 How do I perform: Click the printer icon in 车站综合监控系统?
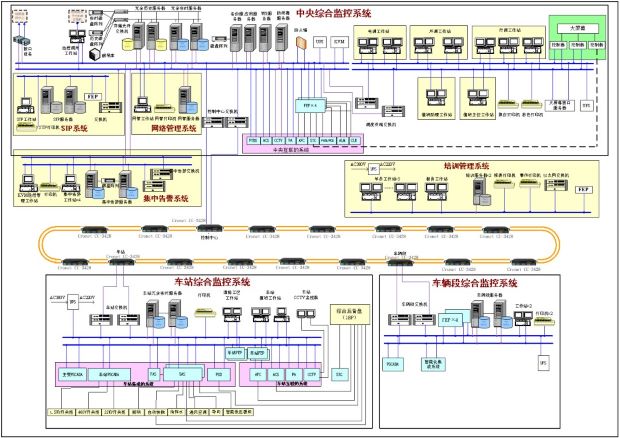pos(205,313)
